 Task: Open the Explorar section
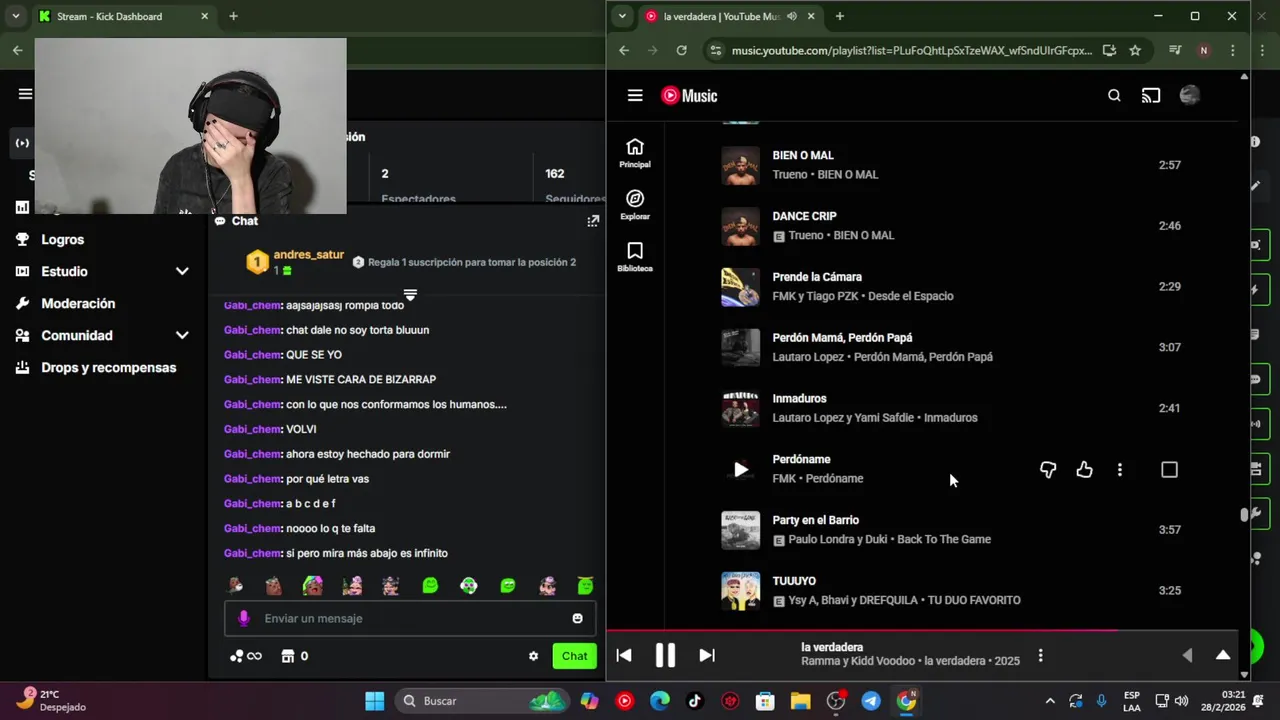coord(635,205)
